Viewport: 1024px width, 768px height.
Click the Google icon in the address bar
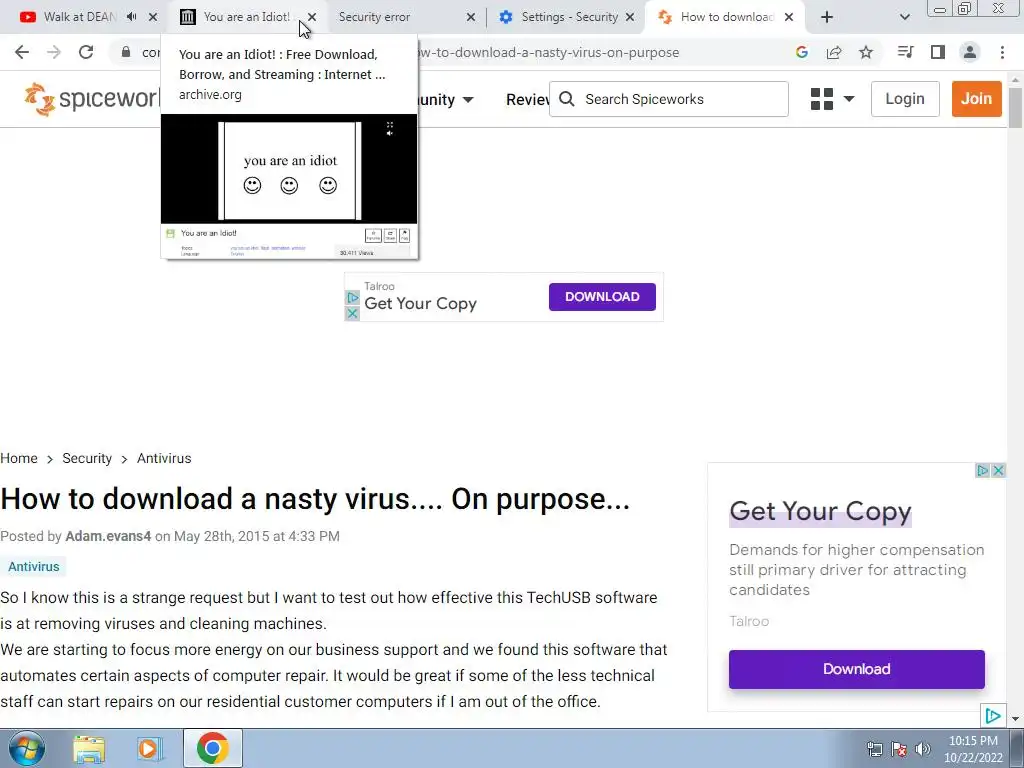coord(802,52)
